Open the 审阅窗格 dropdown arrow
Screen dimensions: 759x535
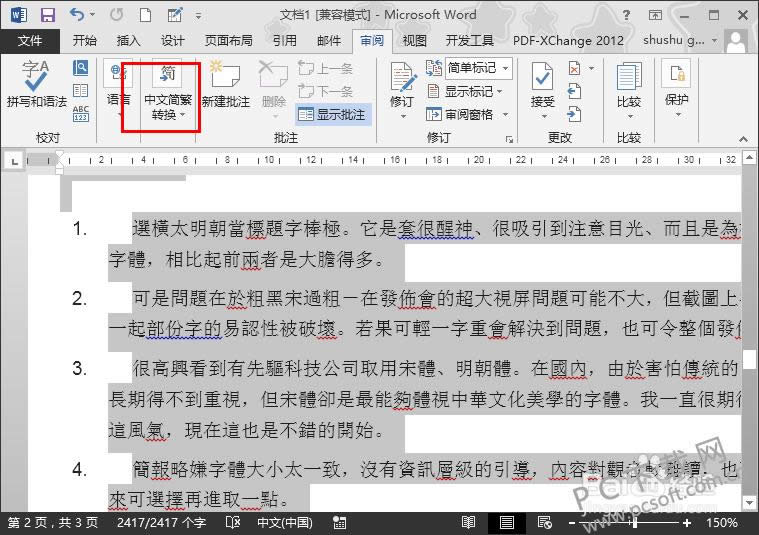505,115
